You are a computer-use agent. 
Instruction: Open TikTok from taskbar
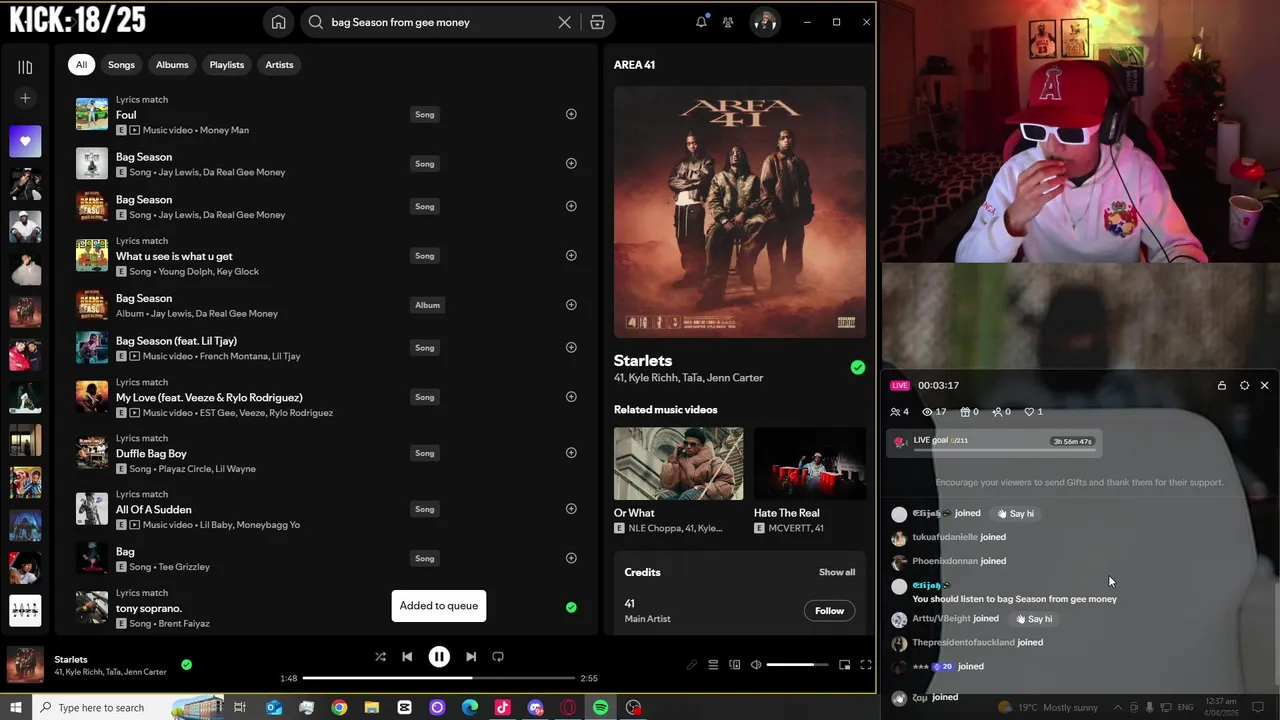coord(502,707)
